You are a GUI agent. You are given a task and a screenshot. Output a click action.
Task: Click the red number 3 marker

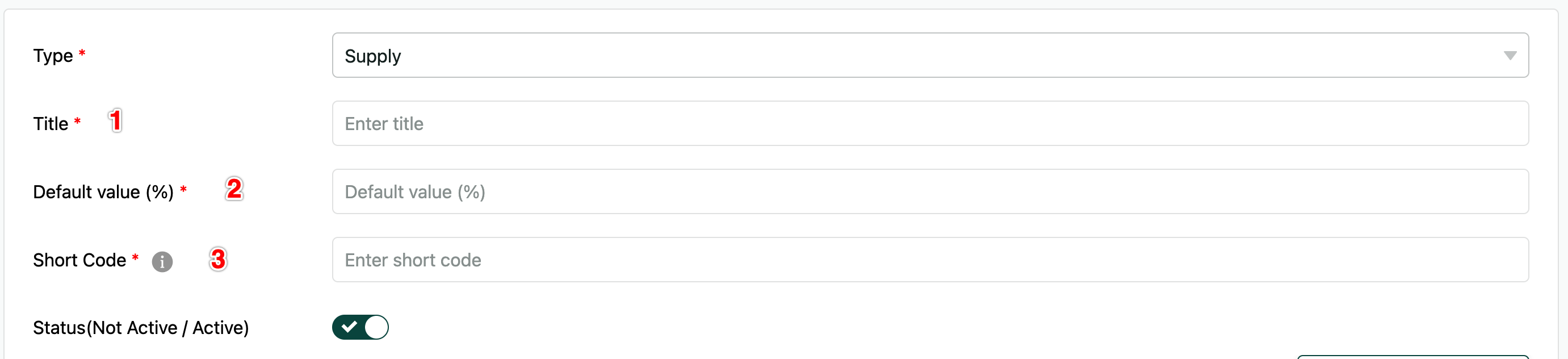(x=218, y=259)
